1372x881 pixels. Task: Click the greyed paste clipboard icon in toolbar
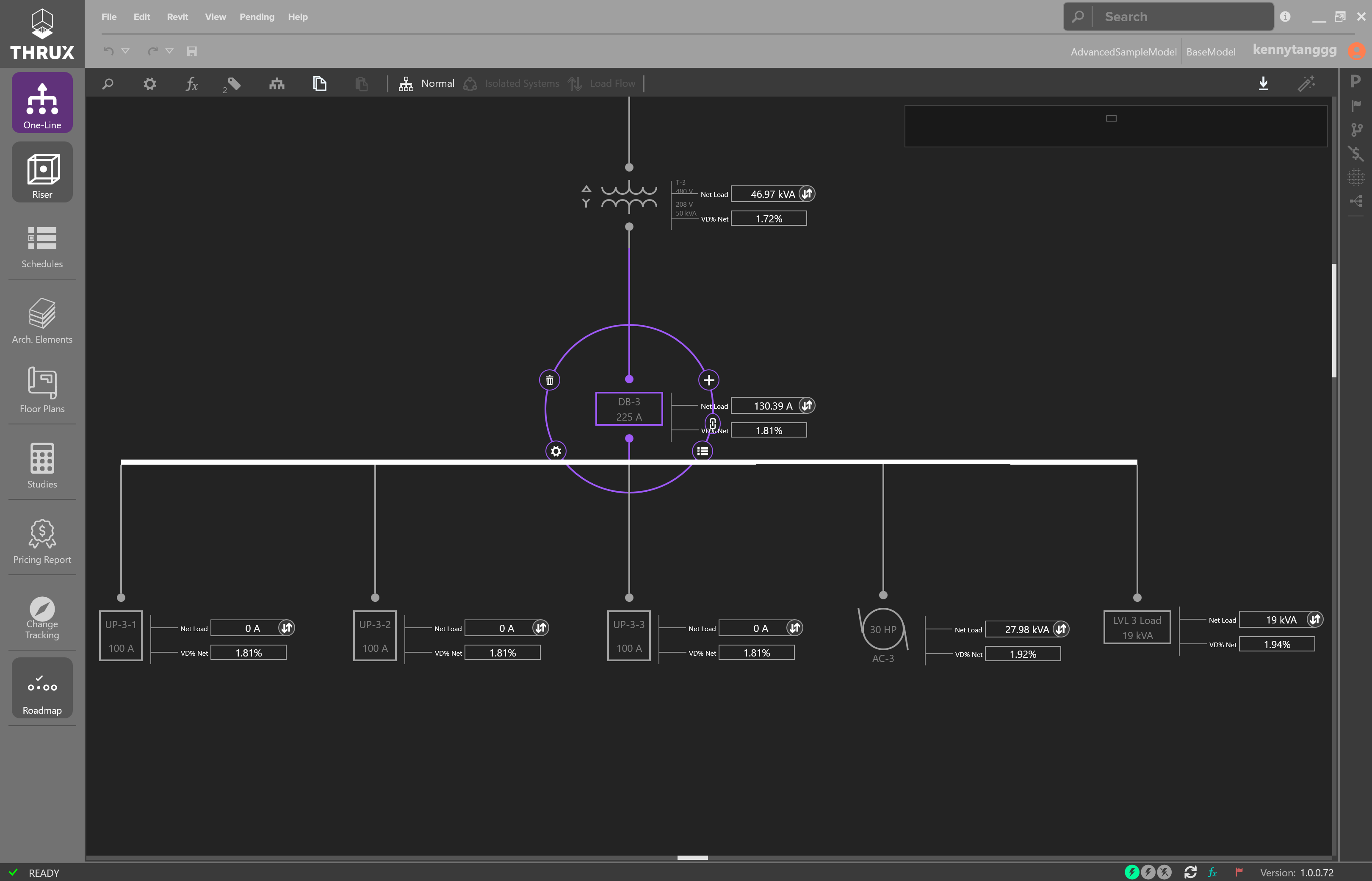[x=362, y=84]
